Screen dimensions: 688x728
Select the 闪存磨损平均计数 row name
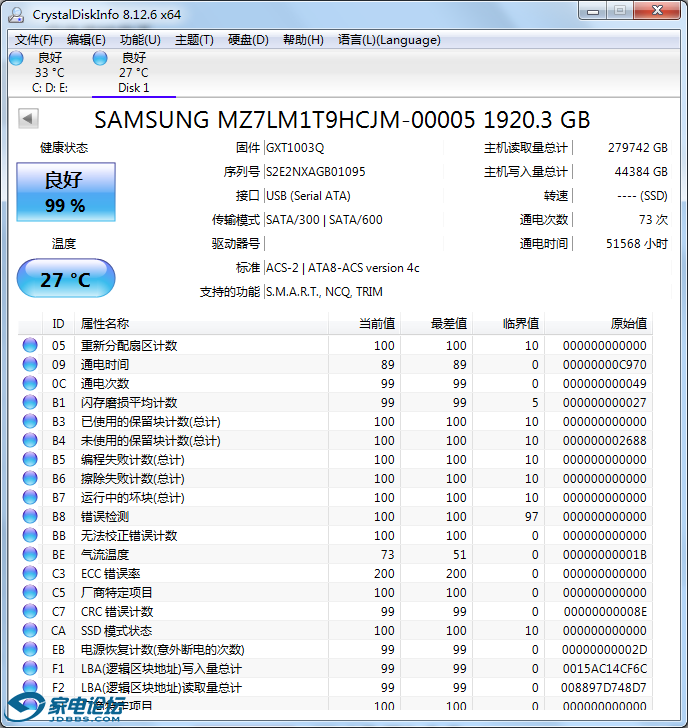(129, 403)
